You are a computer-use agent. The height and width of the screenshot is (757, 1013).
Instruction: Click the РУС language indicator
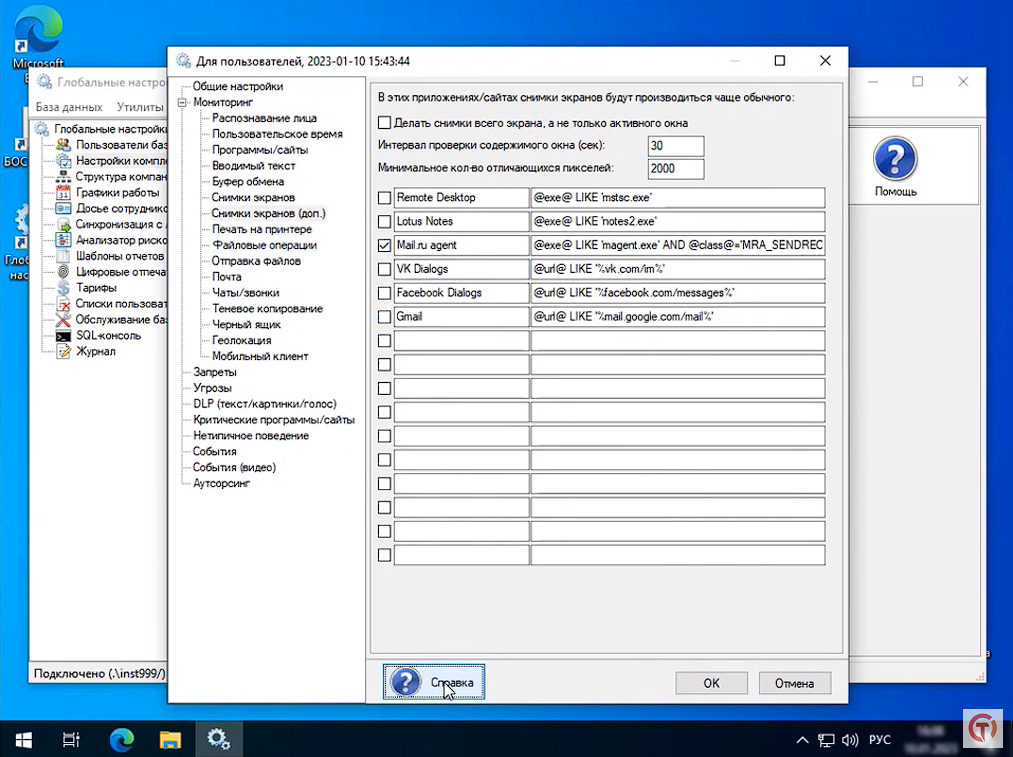[879, 740]
